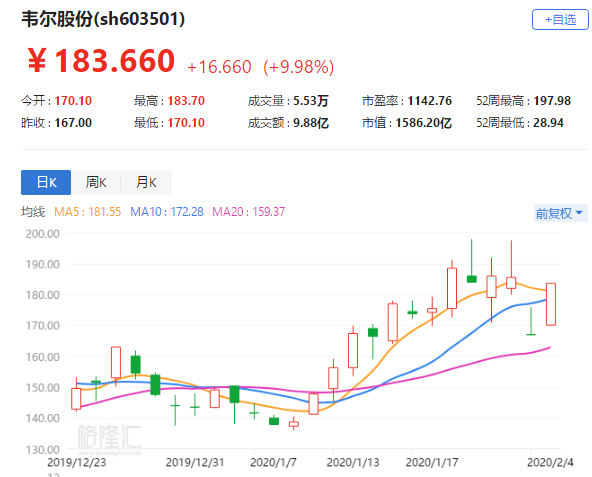Click the MA10 : 172.28 legend label
This screenshot has width=592, height=477.
(166, 211)
